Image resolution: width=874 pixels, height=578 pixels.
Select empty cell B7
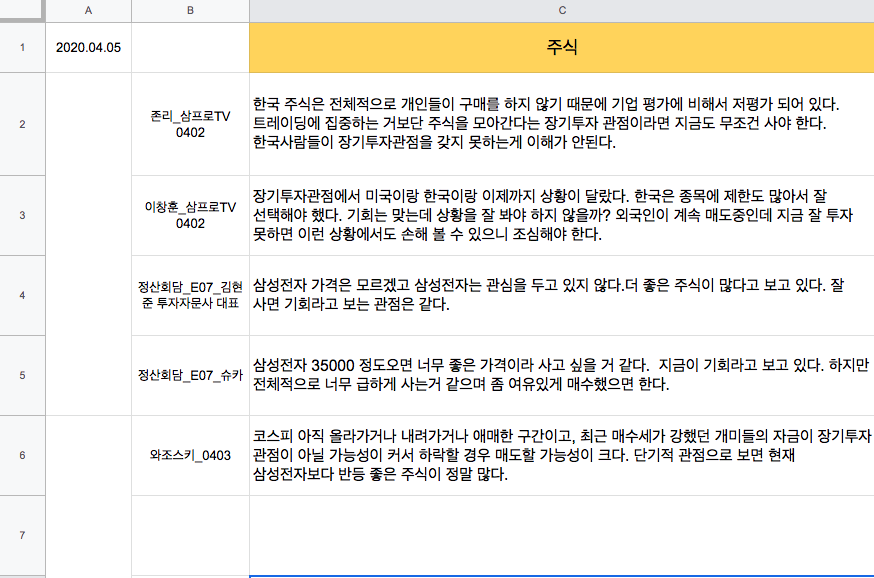click(x=190, y=535)
